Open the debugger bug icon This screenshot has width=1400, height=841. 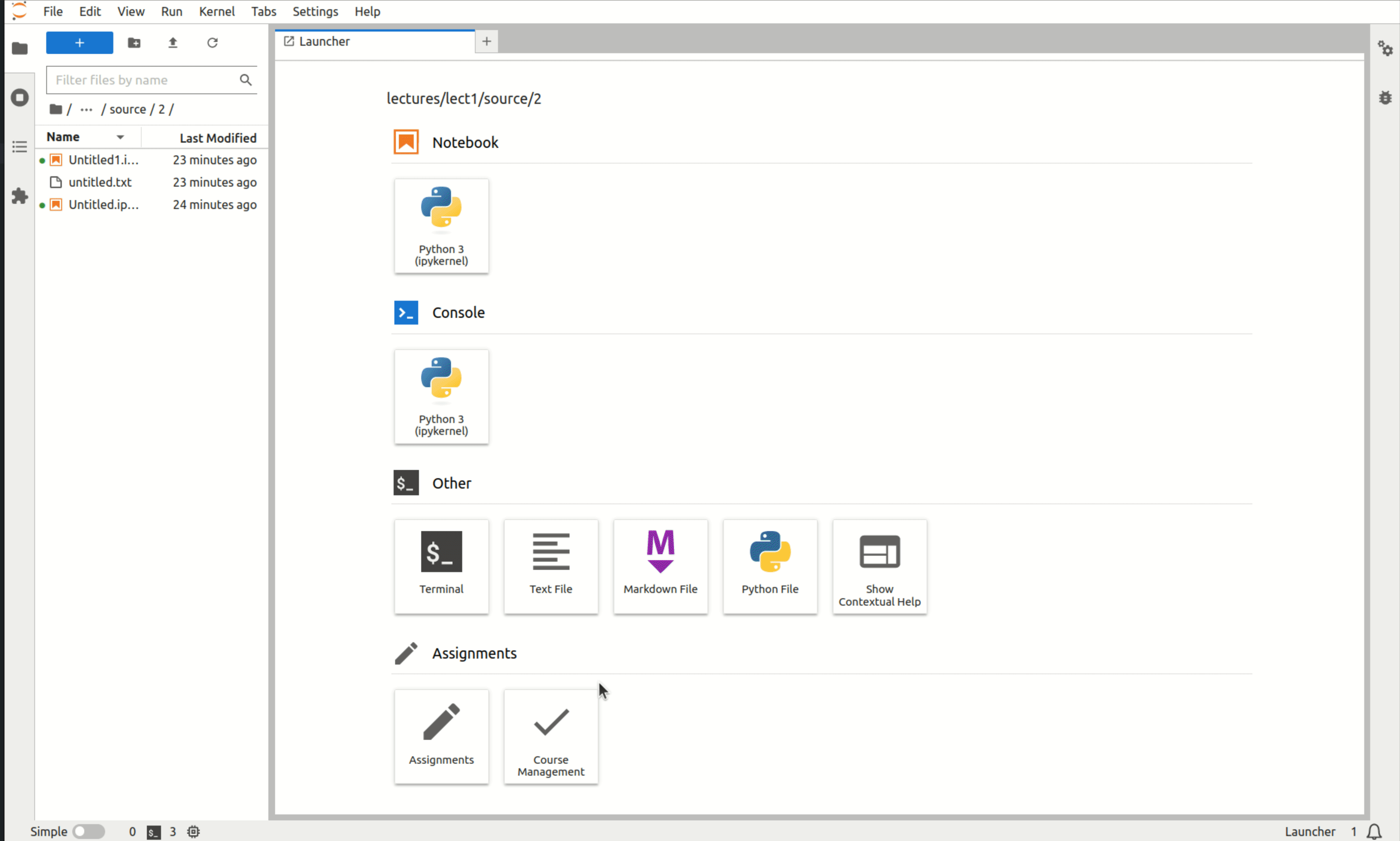pos(1385,97)
